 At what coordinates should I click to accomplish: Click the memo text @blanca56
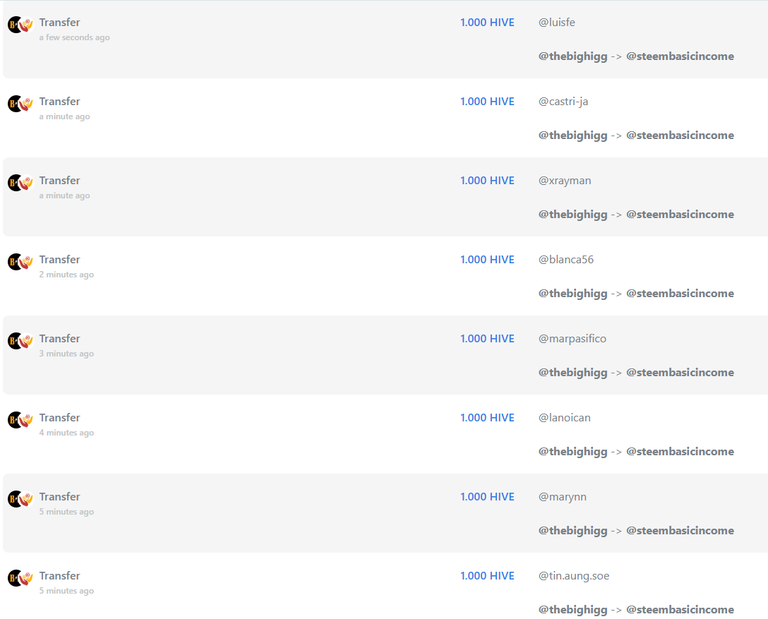tap(566, 260)
